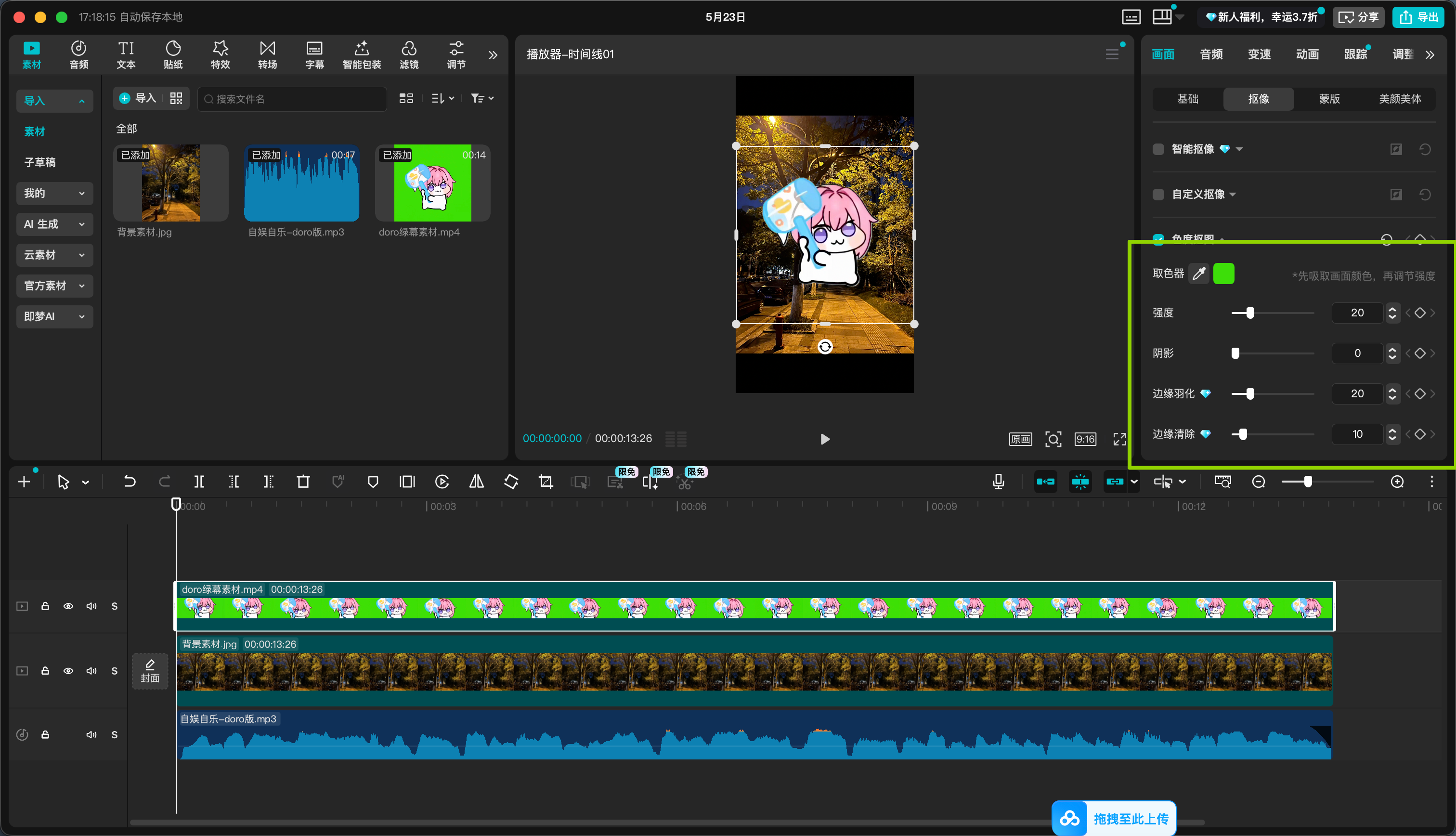This screenshot has width=1456, height=836.
Task: Expand the AI 生成 sidebar section
Action: pos(54,224)
